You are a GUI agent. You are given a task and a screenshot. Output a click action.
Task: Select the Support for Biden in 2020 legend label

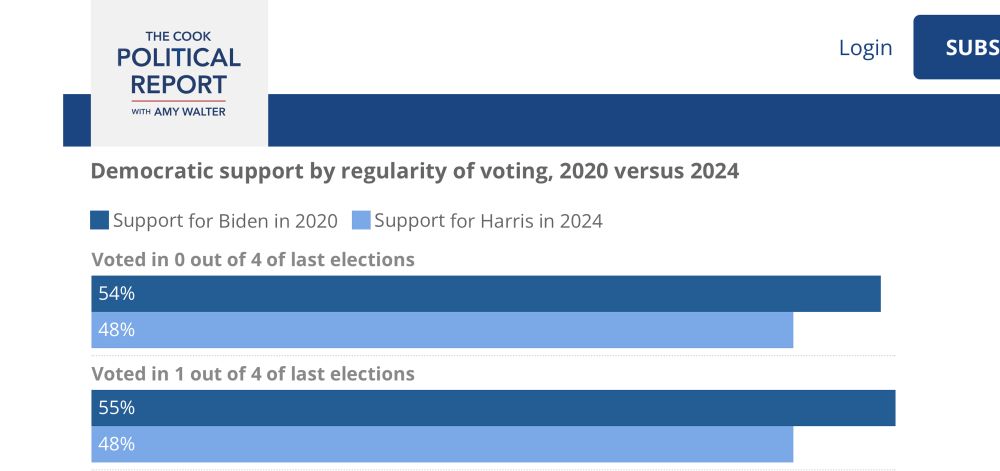pos(225,221)
